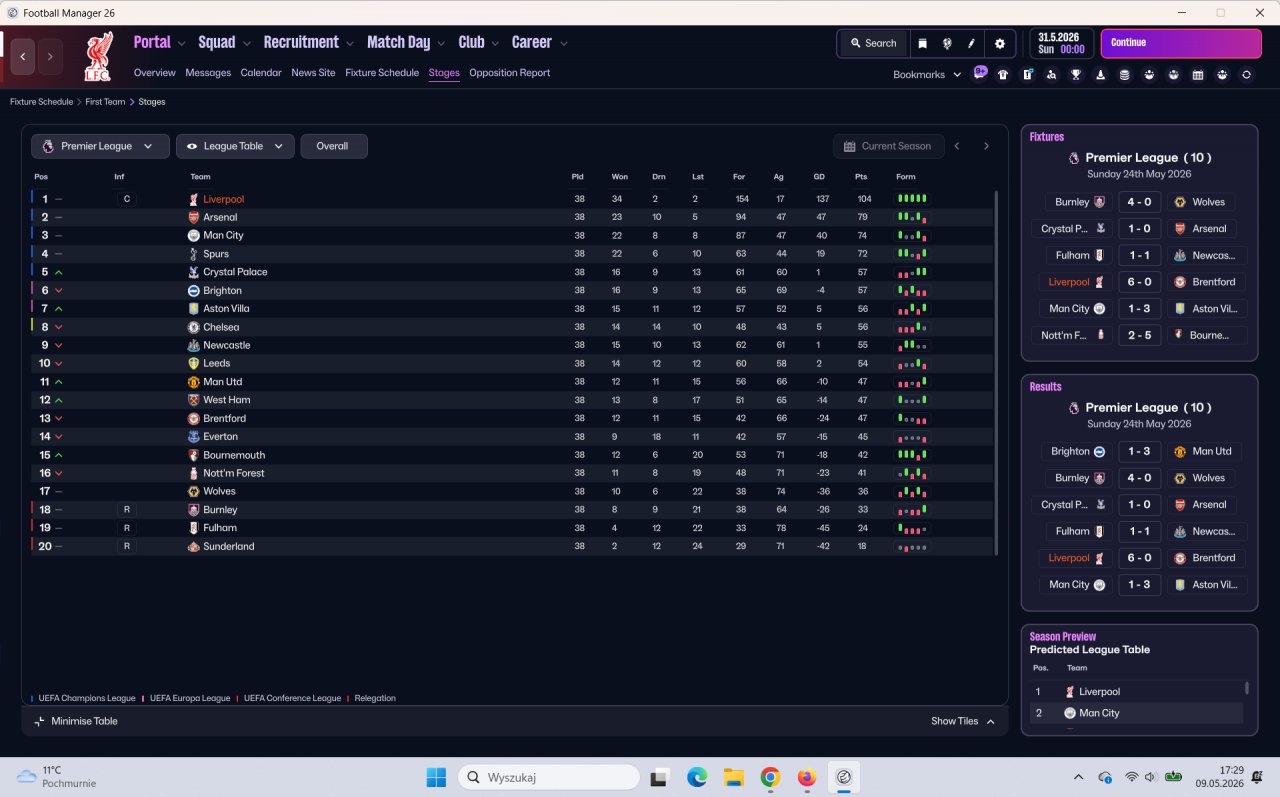Image resolution: width=1280 pixels, height=797 pixels.
Task: Click the Continue button
Action: click(1181, 43)
